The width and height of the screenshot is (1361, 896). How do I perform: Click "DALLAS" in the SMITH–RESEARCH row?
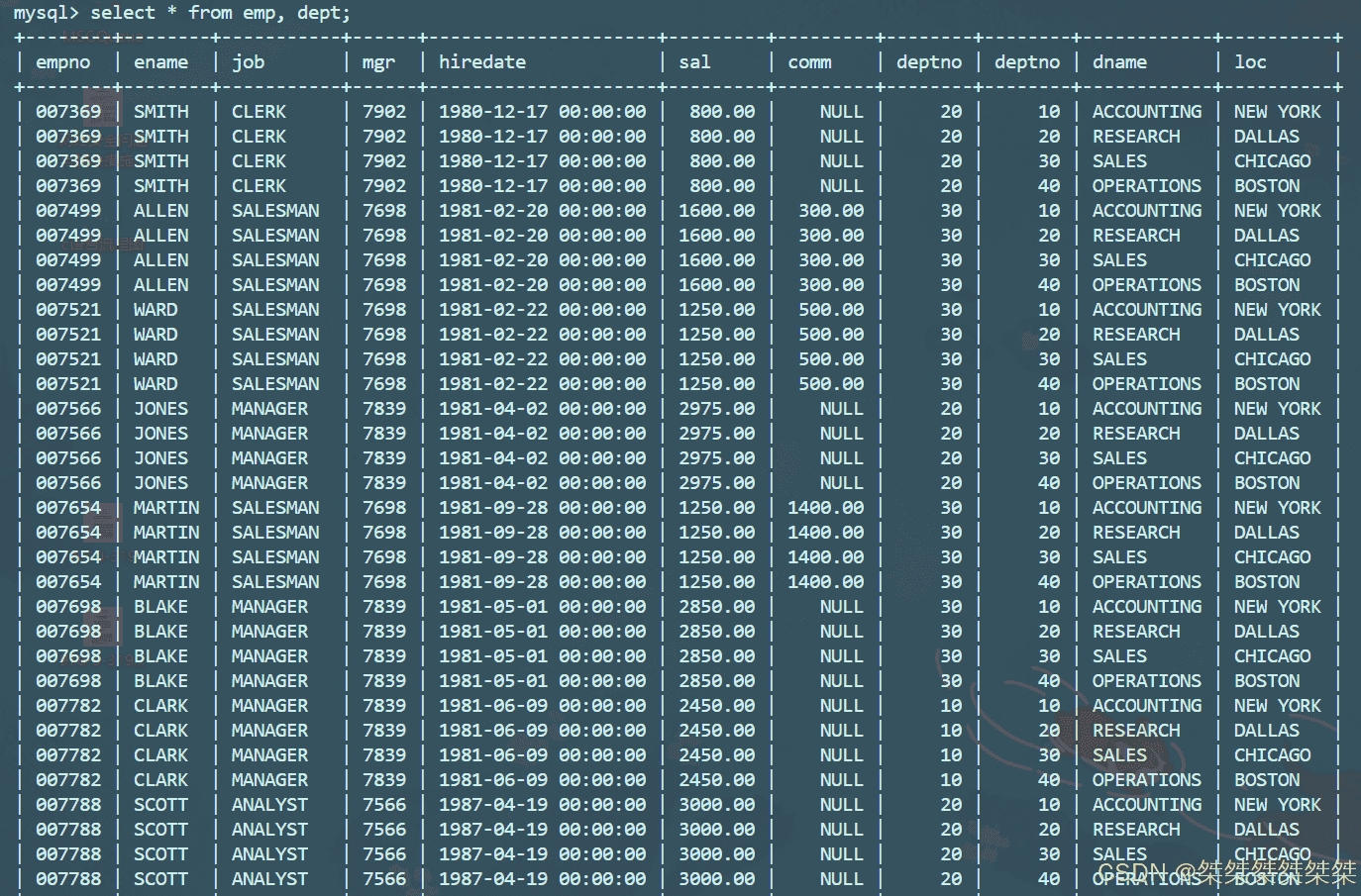coord(1267,137)
